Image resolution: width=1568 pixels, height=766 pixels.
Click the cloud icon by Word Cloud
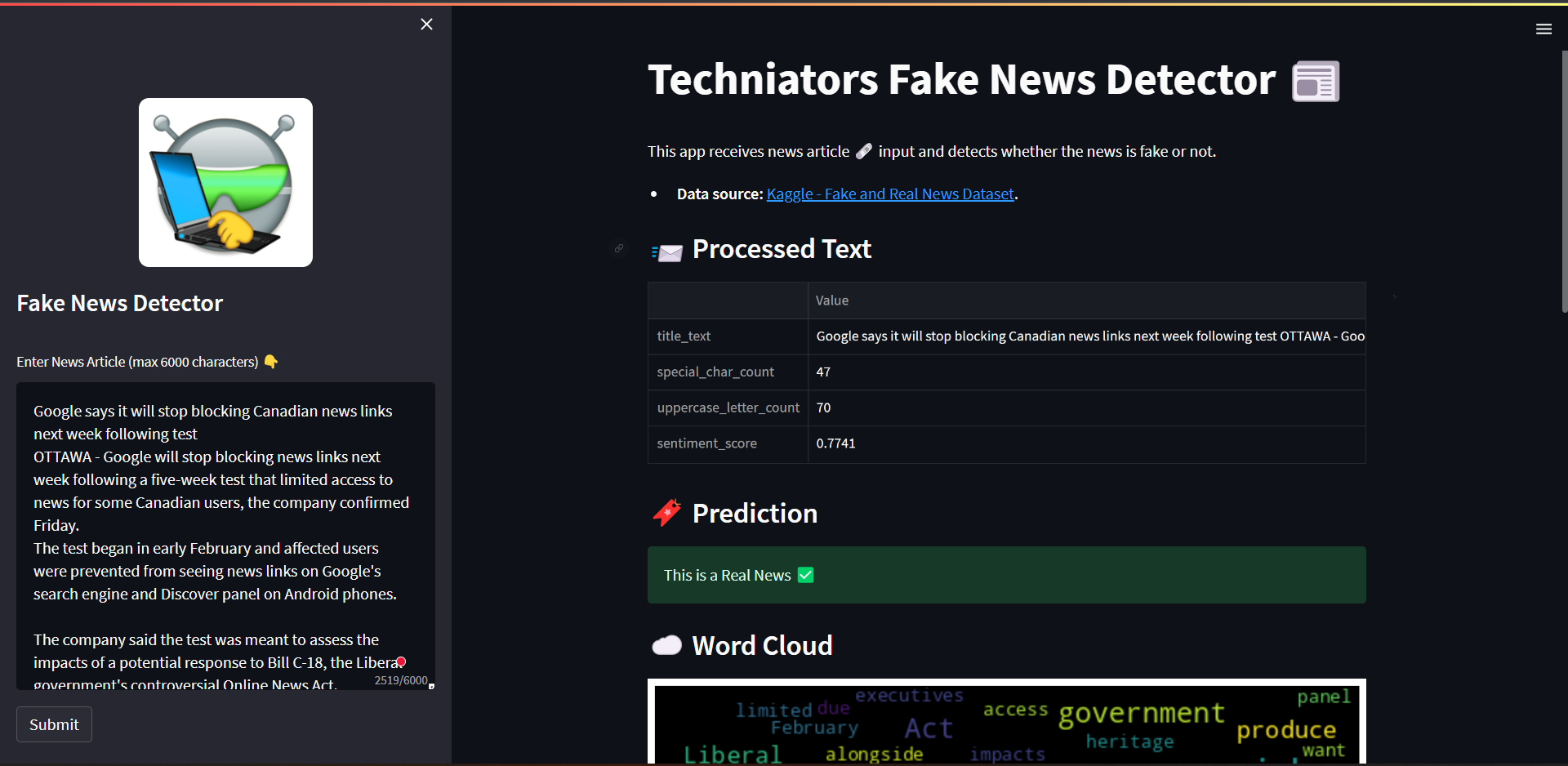(x=667, y=646)
